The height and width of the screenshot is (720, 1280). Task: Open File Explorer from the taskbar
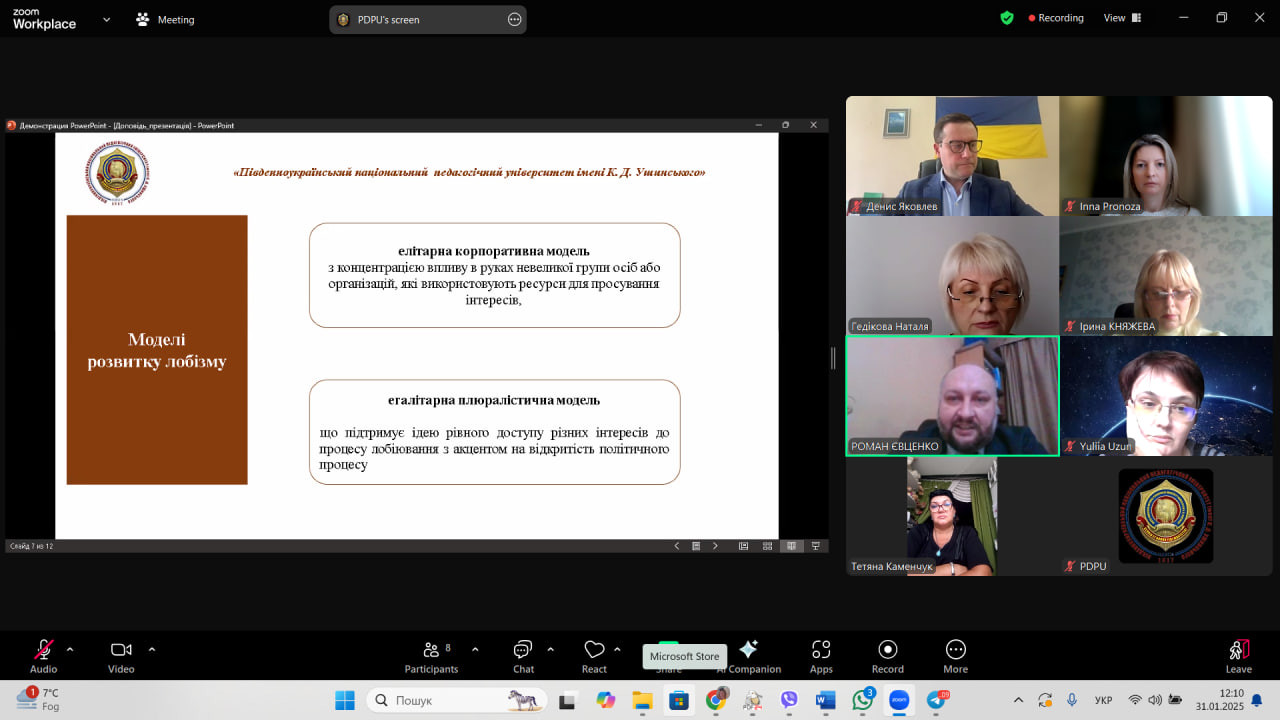[642, 700]
